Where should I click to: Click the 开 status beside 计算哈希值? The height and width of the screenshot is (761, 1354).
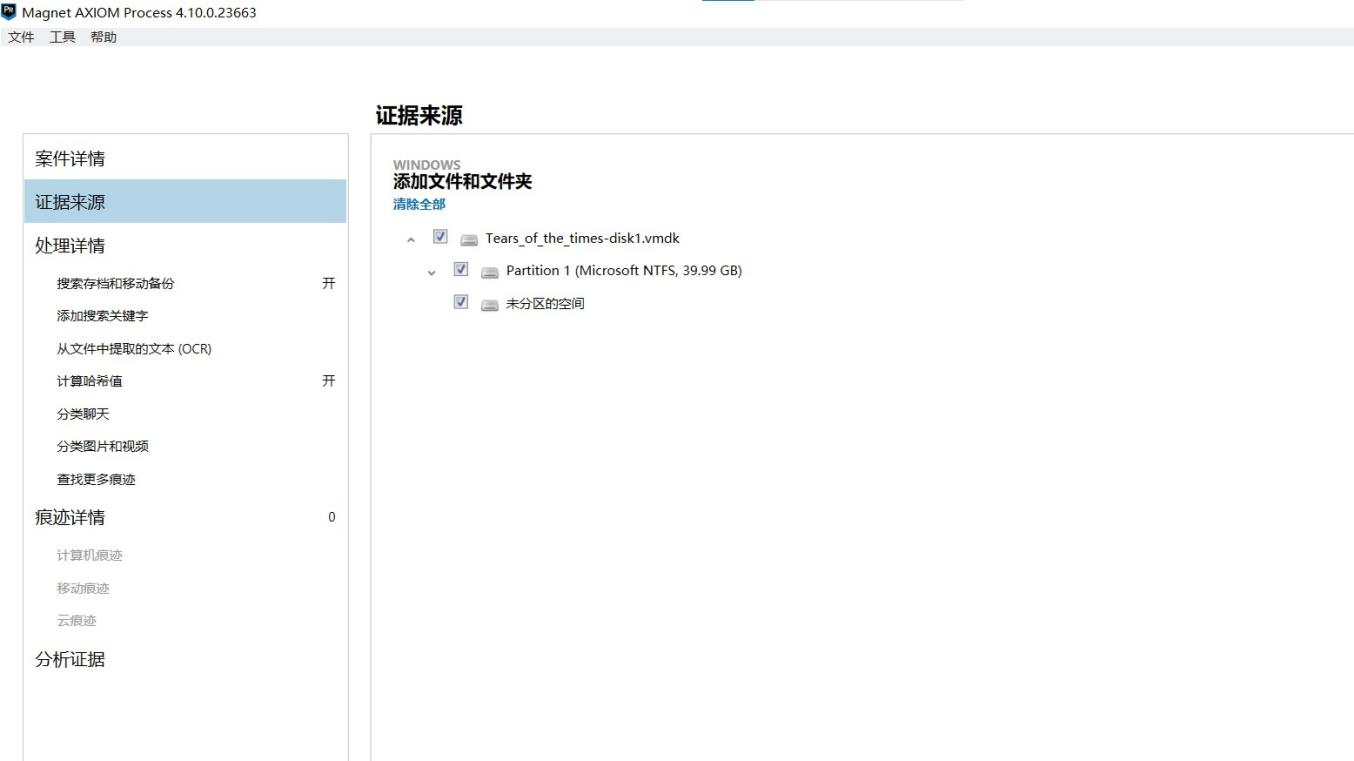(x=328, y=381)
